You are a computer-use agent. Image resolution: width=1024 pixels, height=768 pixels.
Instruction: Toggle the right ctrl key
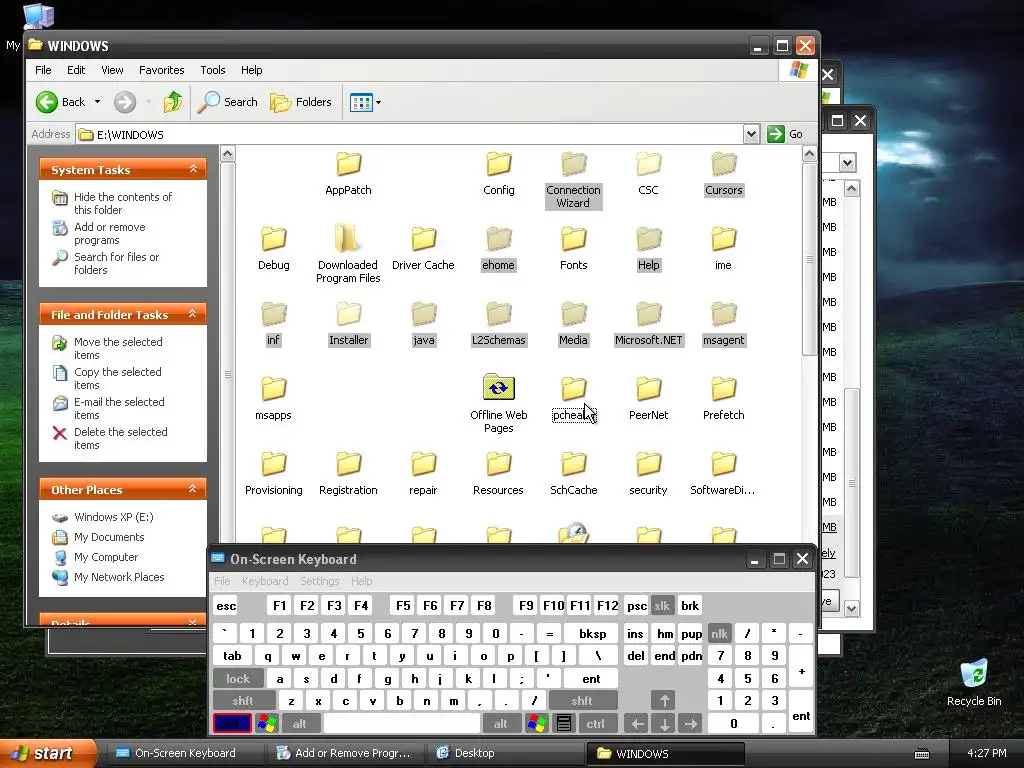pyautogui.click(x=595, y=723)
